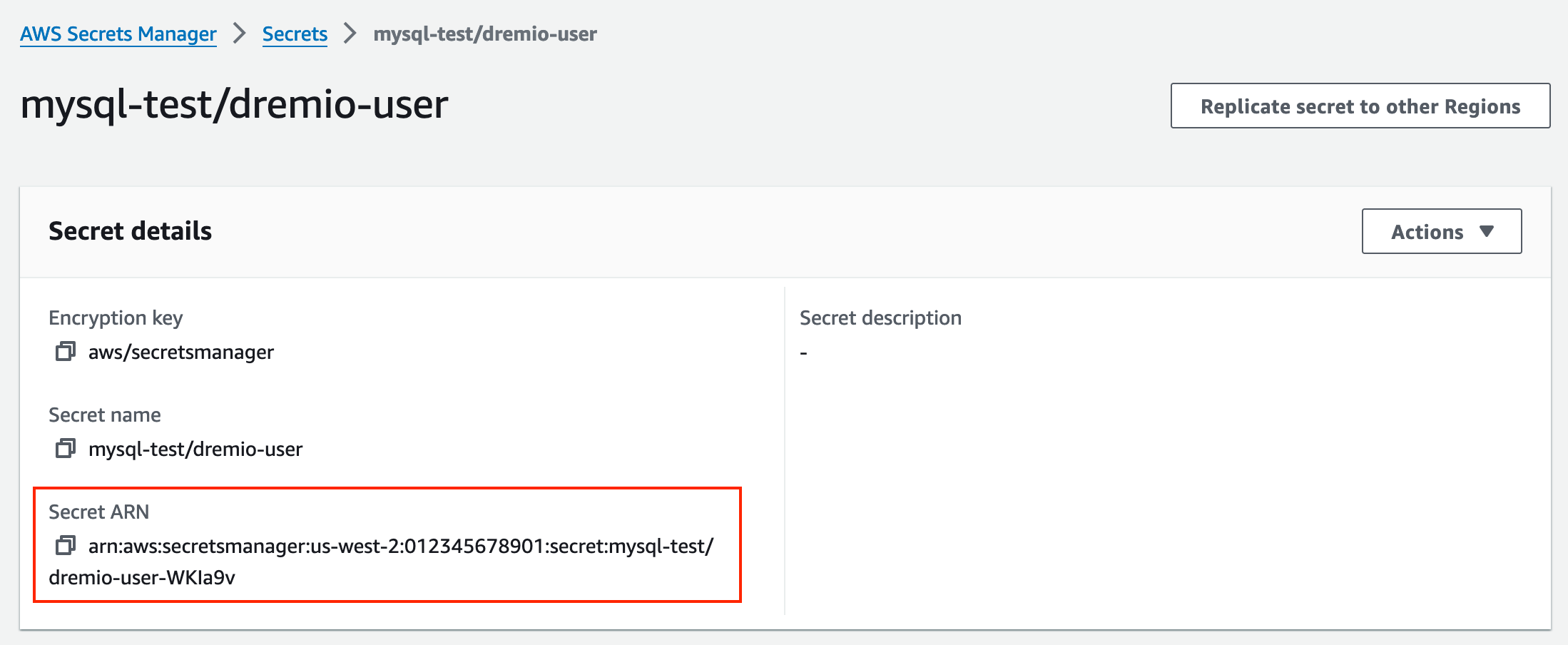The height and width of the screenshot is (645, 1568).
Task: Navigate to Secrets via the breadcrumb link
Action: [295, 33]
